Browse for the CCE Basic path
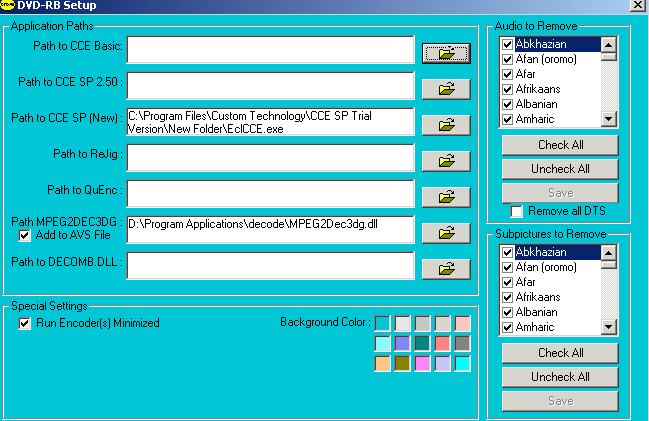The height and width of the screenshot is (421, 649). pyautogui.click(x=446, y=53)
